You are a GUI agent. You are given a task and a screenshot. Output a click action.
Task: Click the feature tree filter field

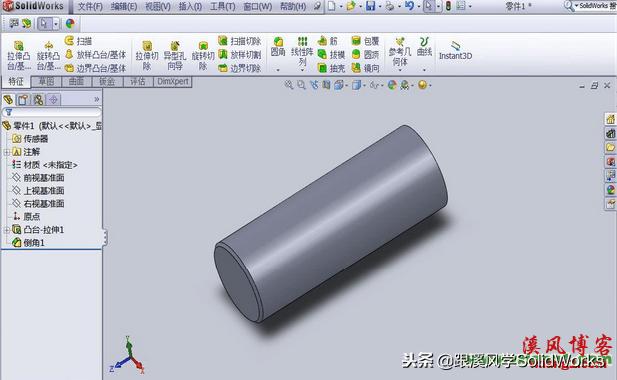pyautogui.click(x=52, y=112)
